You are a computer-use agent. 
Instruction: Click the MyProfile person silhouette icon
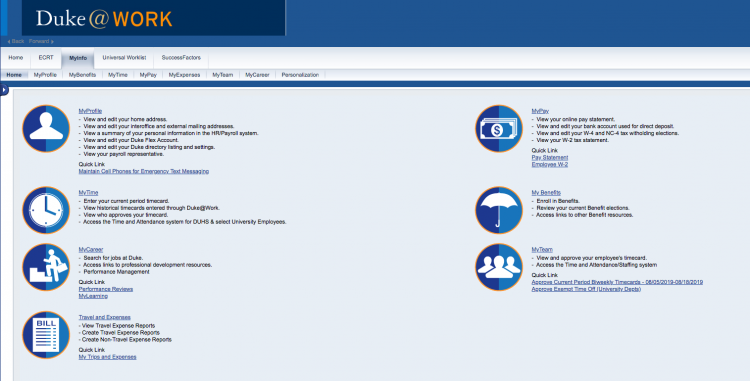point(46,129)
